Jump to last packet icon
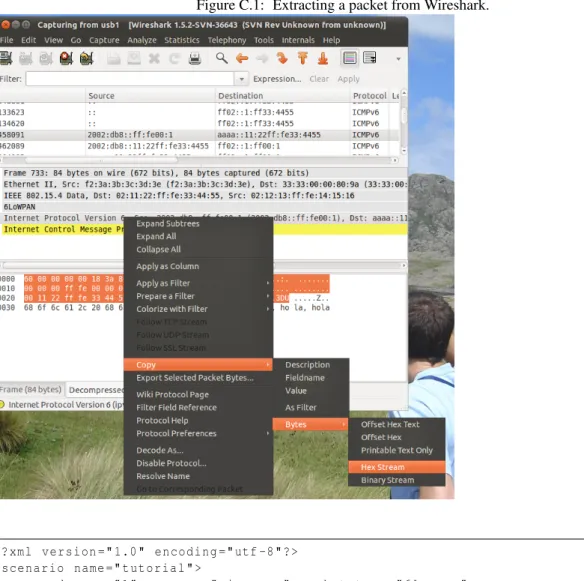The width and height of the screenshot is (584, 581). pos(323,58)
